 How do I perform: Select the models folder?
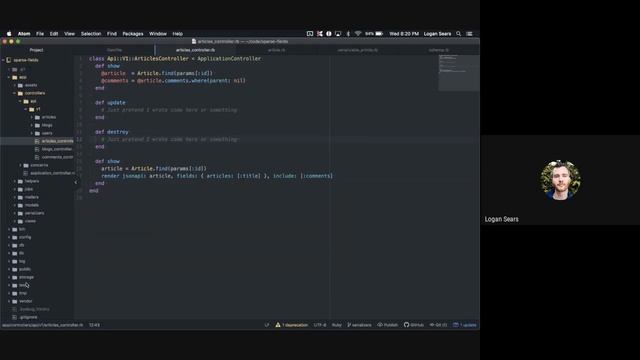[x=31, y=205]
